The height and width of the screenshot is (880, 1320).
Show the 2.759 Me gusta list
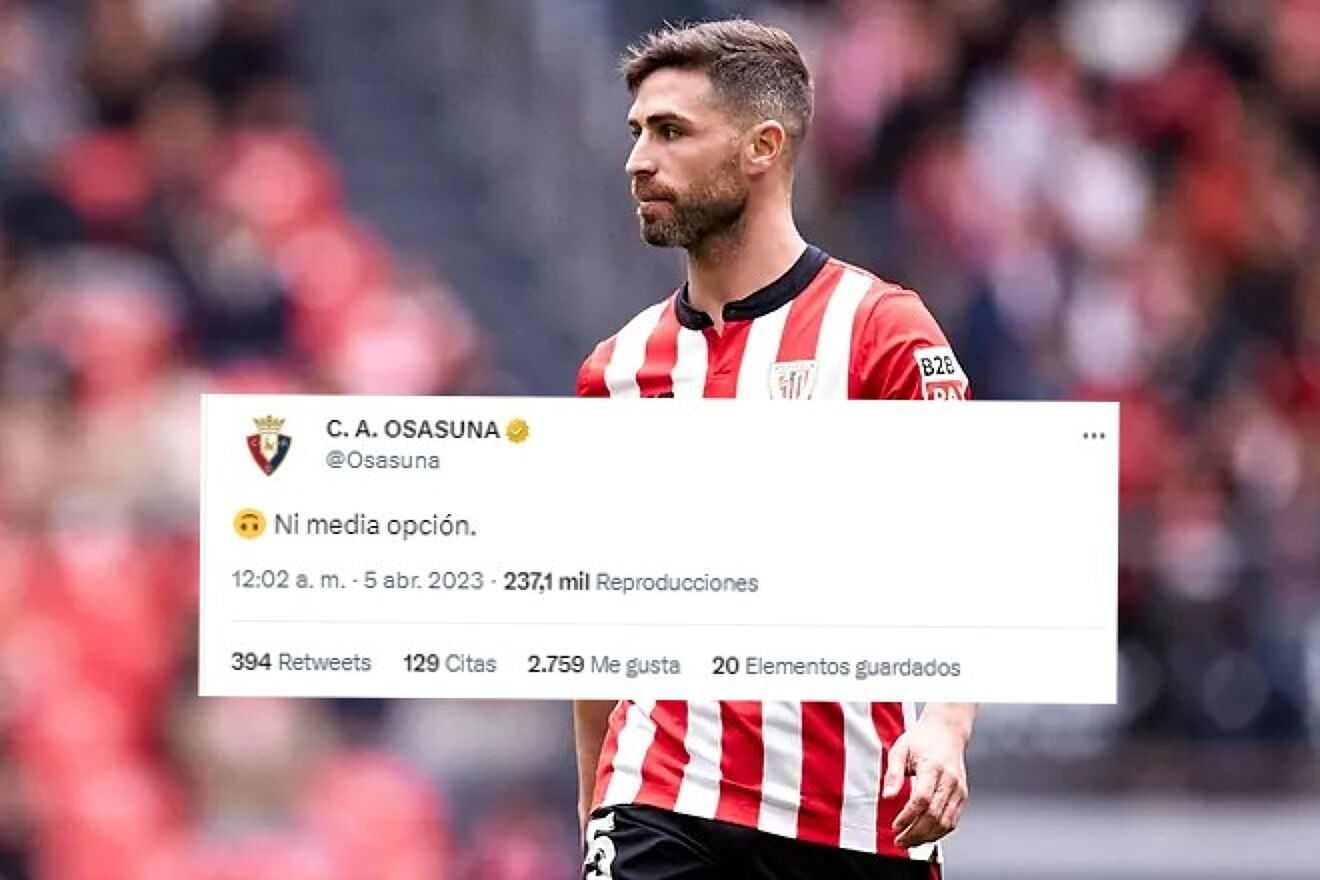(x=604, y=664)
